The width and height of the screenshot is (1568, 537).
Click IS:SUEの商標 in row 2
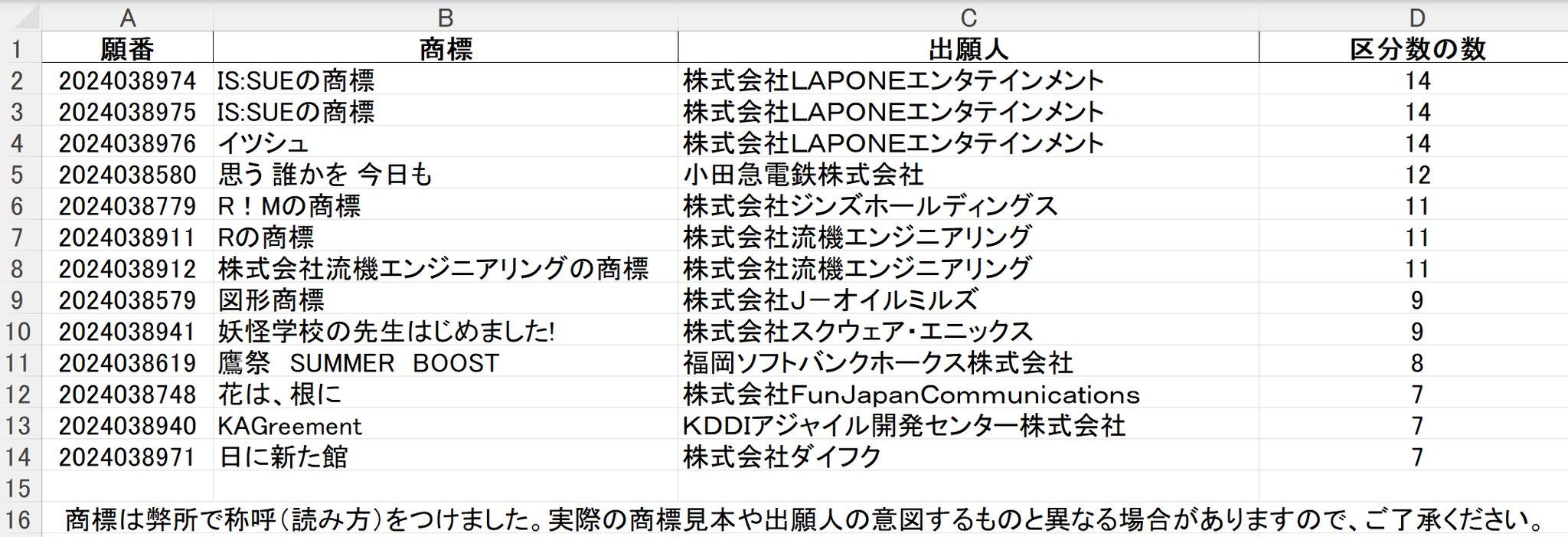coord(446,80)
